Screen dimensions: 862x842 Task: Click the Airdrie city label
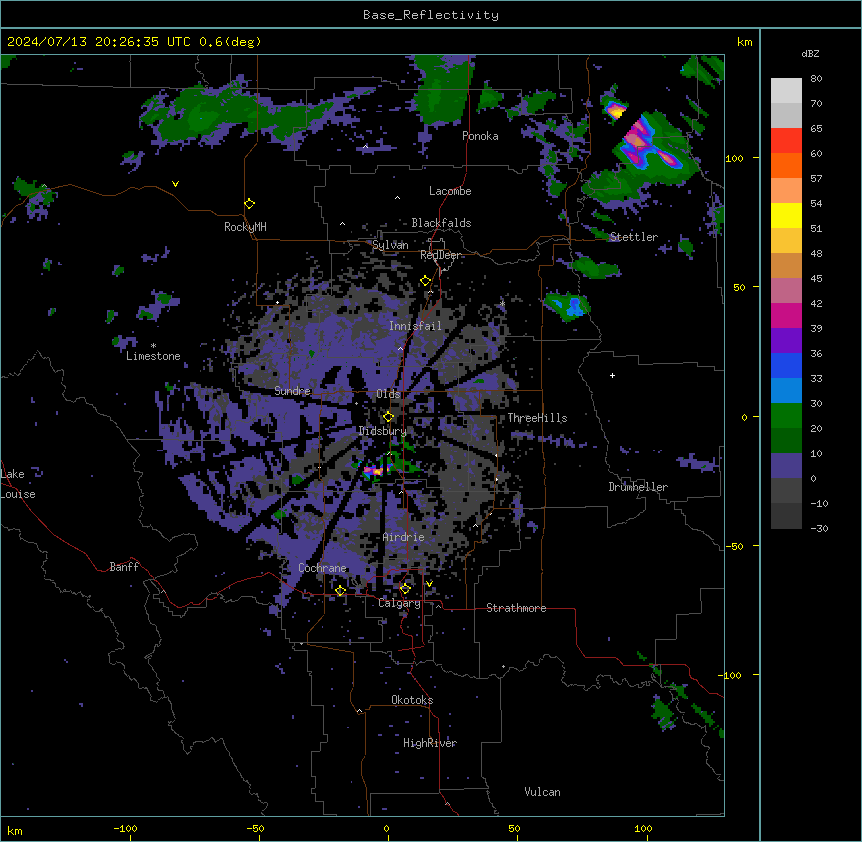click(403, 537)
